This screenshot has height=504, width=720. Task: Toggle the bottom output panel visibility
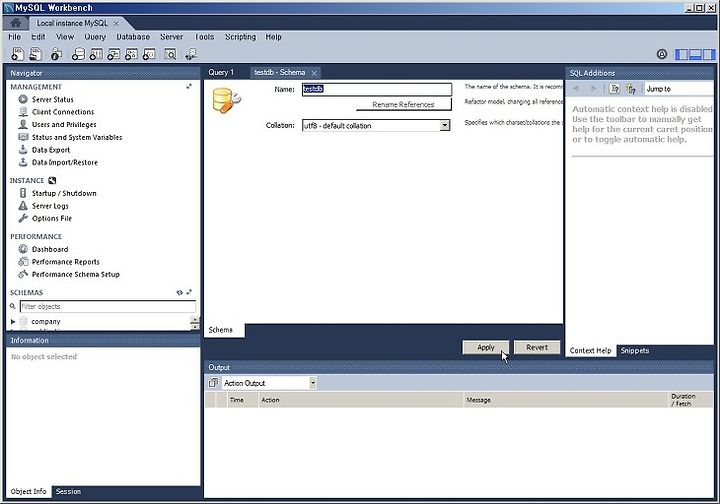pos(695,54)
